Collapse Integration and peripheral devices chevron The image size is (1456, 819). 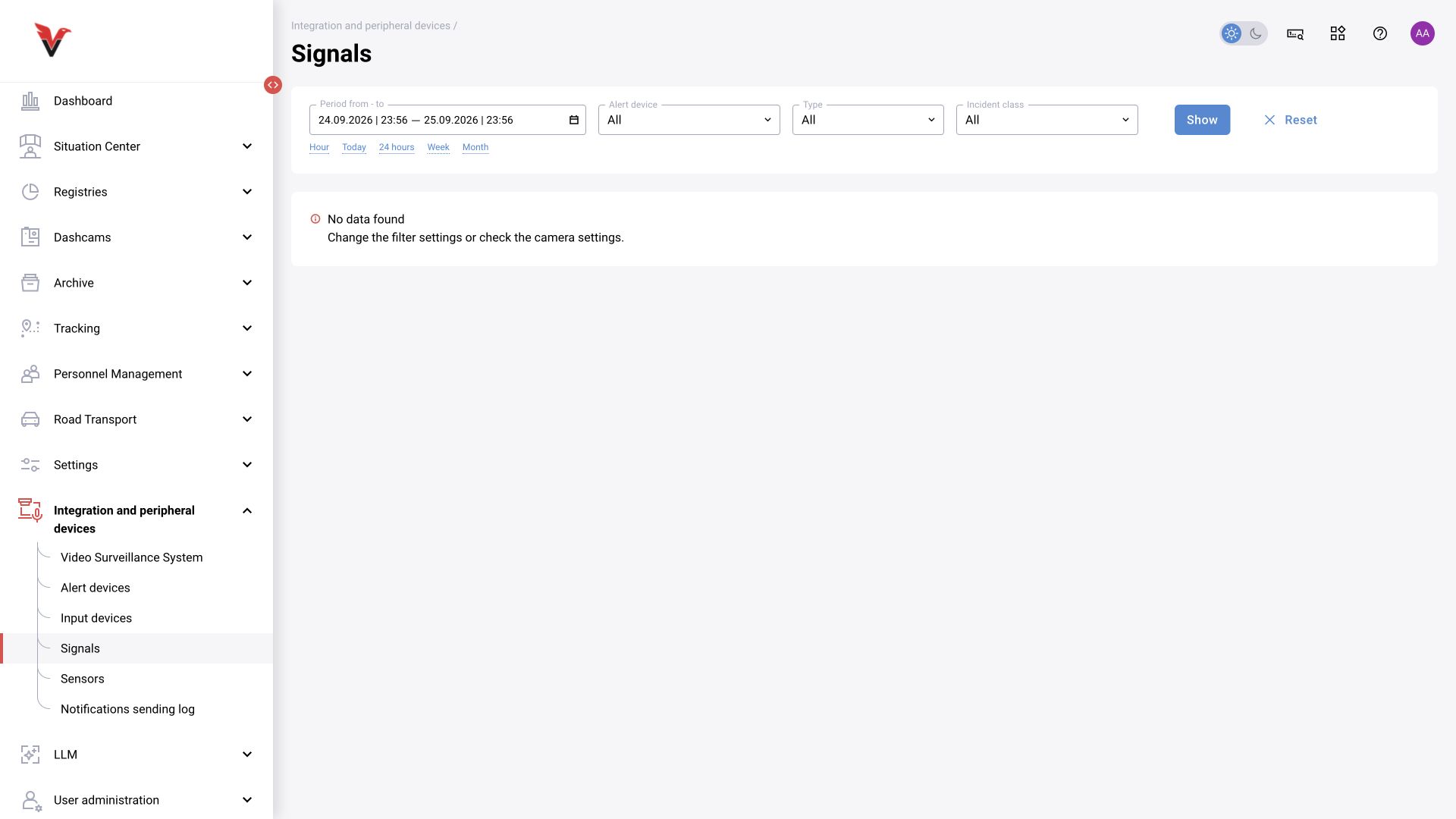(x=247, y=511)
